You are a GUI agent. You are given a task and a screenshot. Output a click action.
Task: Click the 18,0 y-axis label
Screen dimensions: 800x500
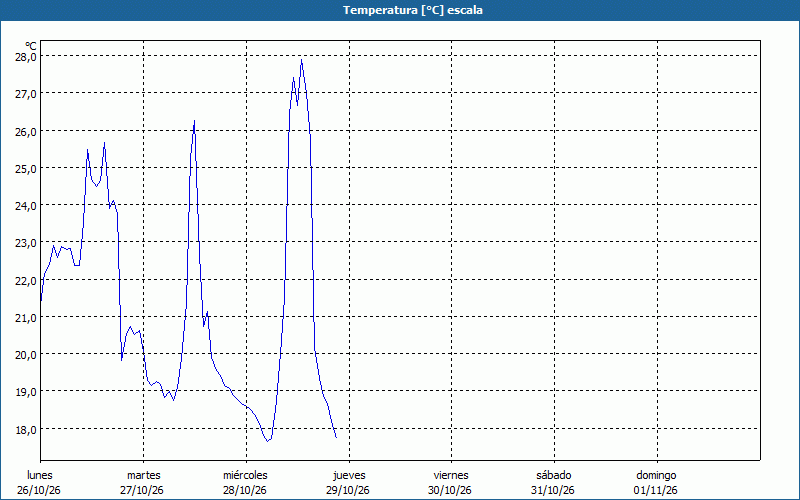click(26, 429)
